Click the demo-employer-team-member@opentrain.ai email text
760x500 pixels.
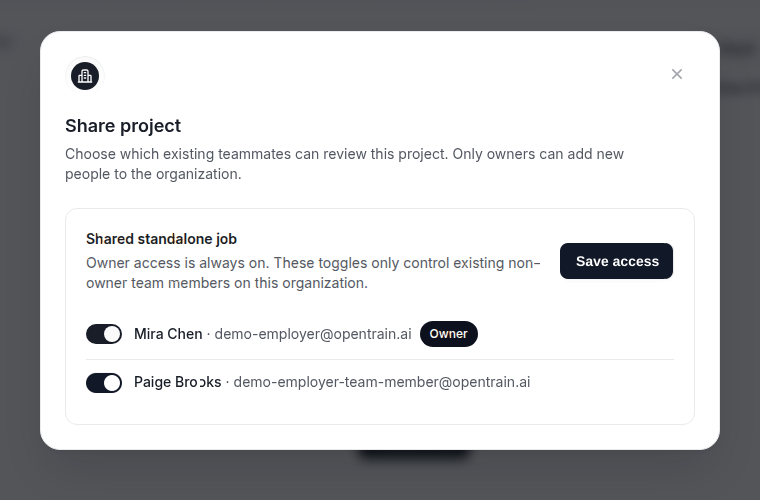(382, 382)
